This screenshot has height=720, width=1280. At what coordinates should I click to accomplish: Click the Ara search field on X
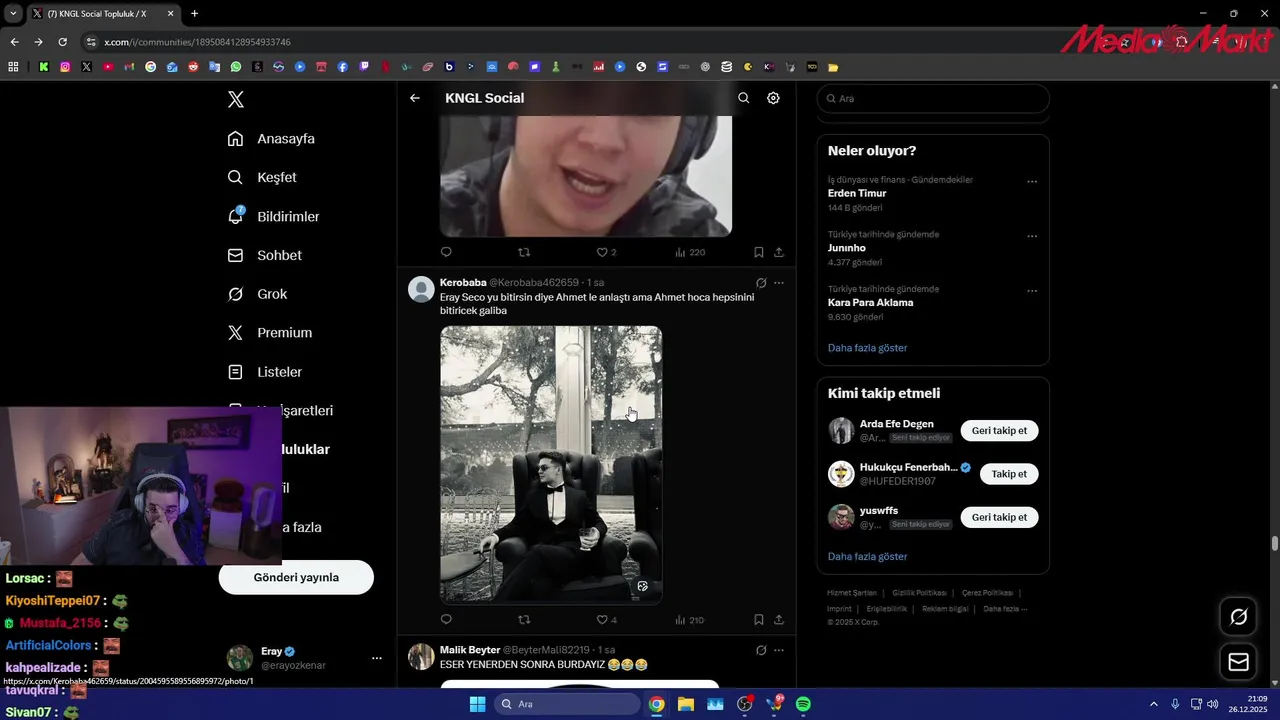click(x=933, y=99)
